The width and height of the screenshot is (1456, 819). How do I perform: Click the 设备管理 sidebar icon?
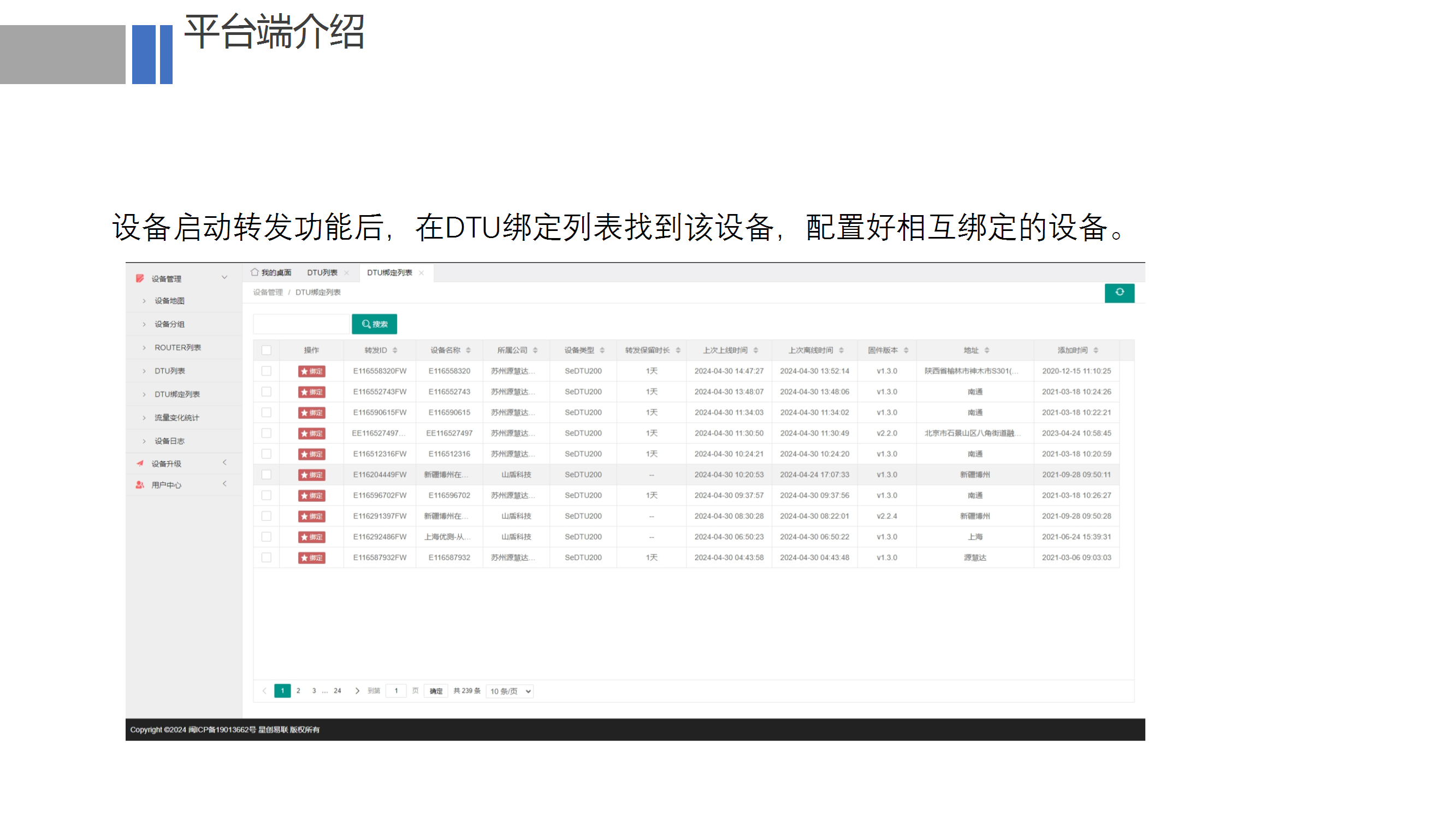[140, 278]
